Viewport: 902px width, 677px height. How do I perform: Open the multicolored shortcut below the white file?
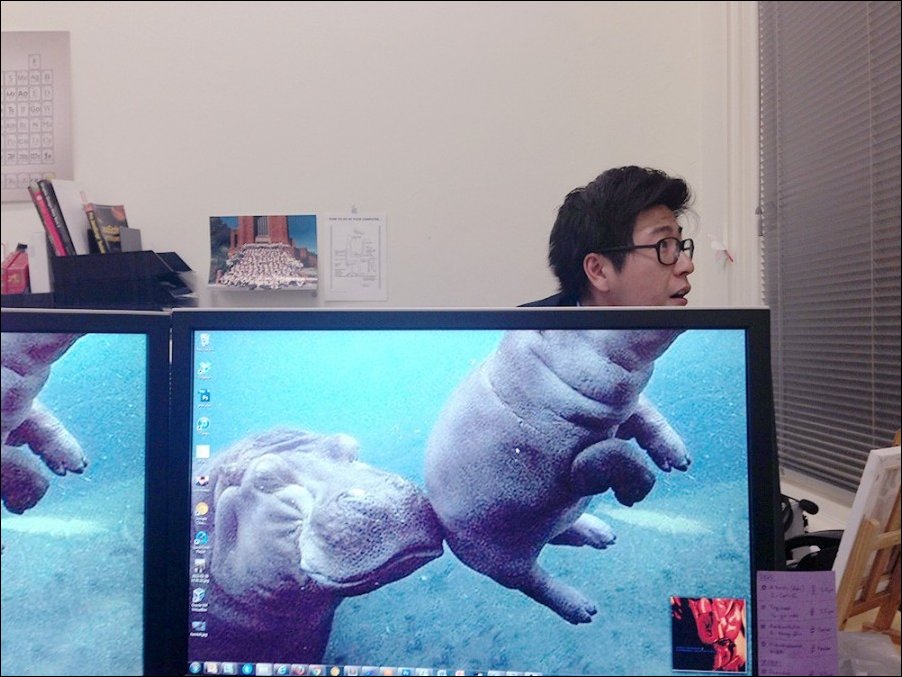(x=203, y=480)
